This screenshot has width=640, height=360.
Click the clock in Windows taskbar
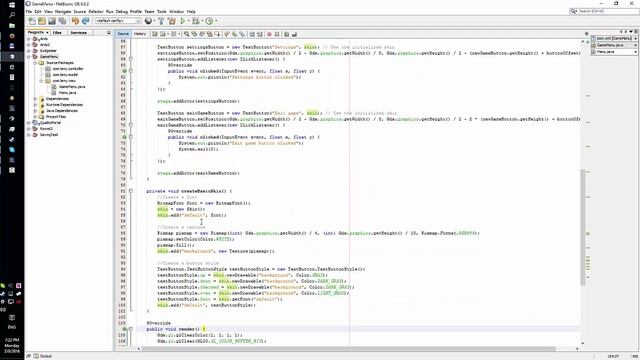point(12,345)
